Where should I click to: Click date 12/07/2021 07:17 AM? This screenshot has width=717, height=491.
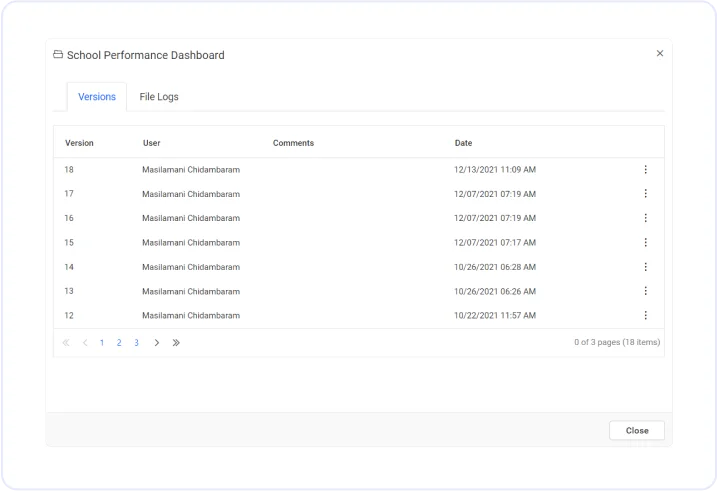[x=495, y=242]
